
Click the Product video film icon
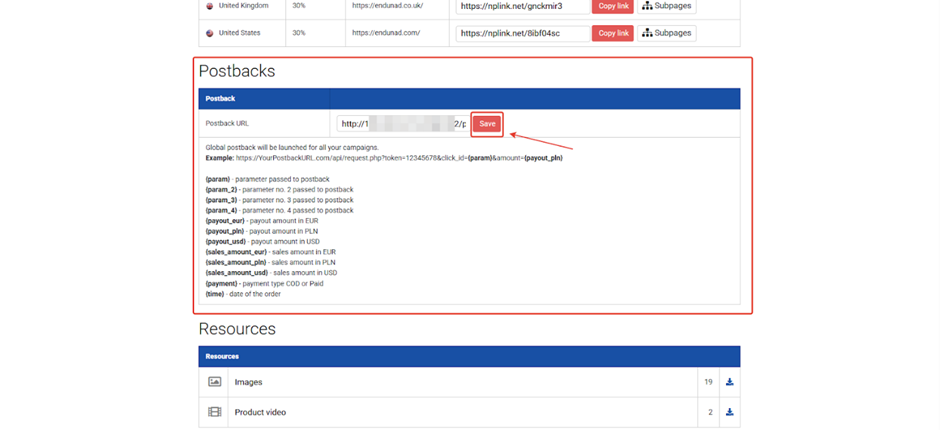pos(214,412)
